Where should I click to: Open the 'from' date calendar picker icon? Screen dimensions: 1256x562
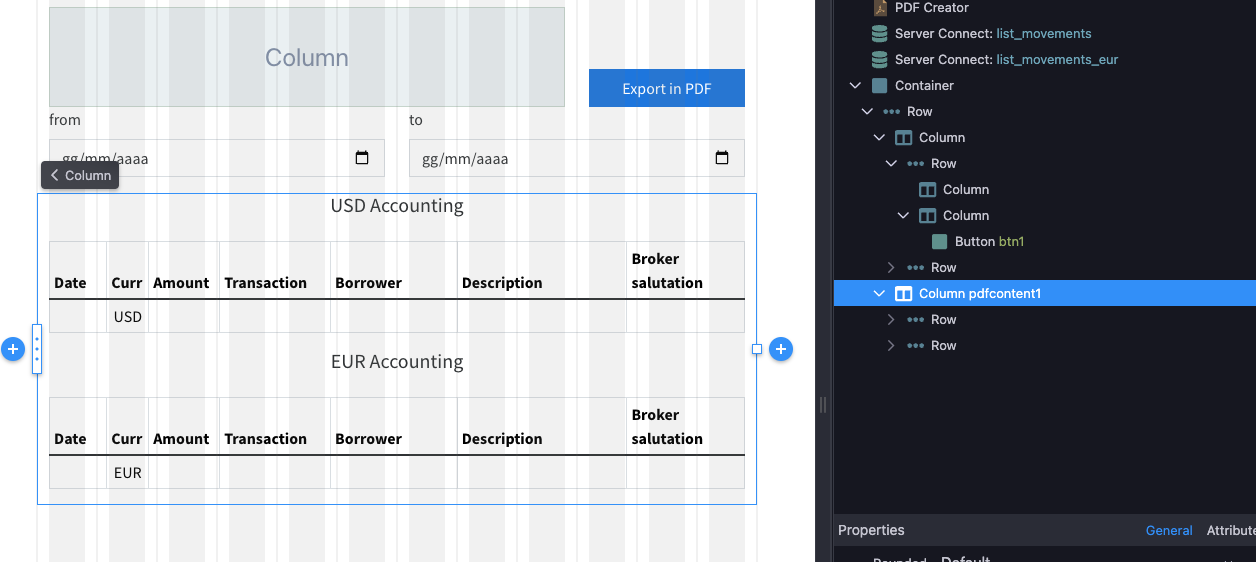[362, 158]
